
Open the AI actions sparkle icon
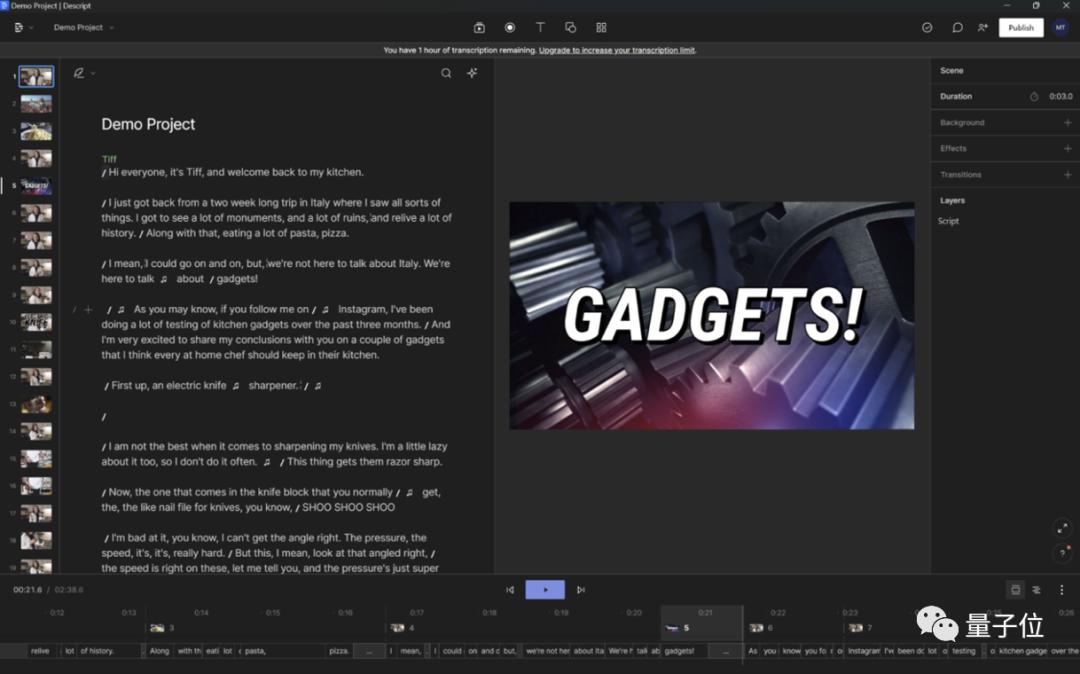pyautogui.click(x=472, y=73)
